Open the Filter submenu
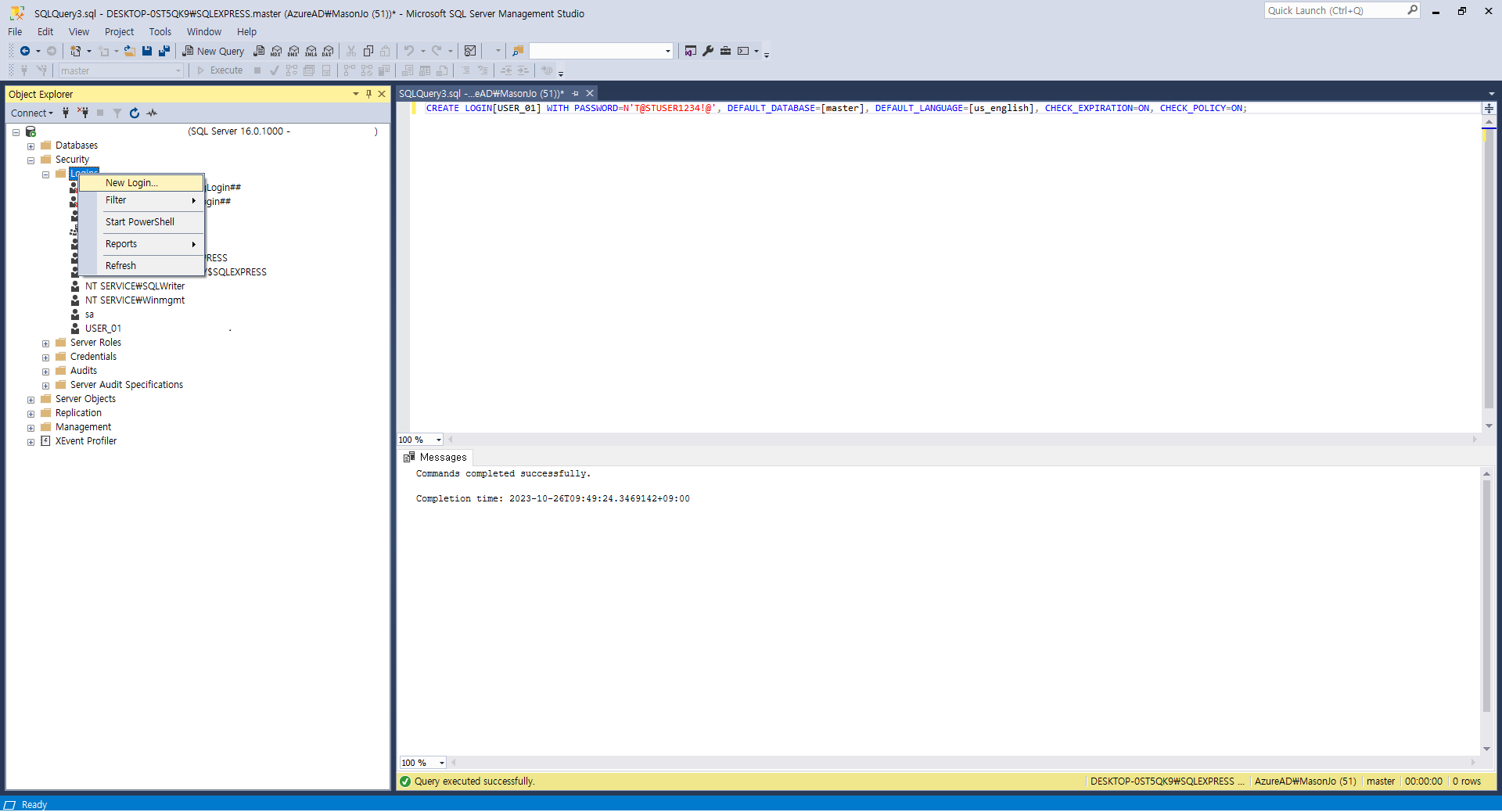 click(x=142, y=200)
